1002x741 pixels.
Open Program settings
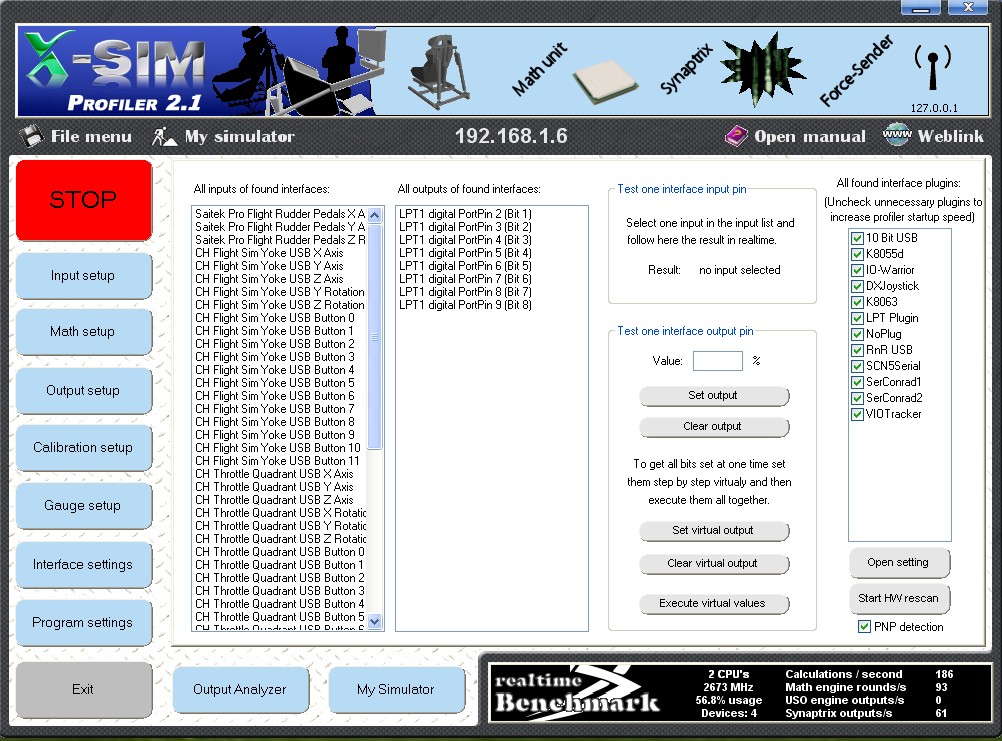(83, 622)
